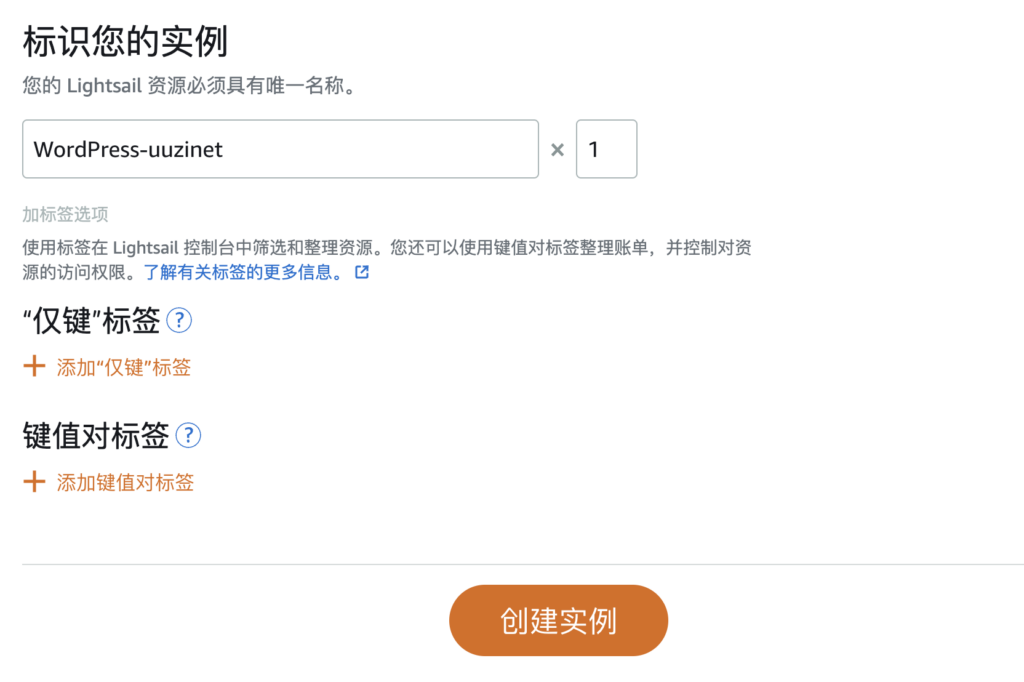Screen dimensions: 1024x682
Task: Click 添加键值对标签 link text
Action: tap(125, 483)
